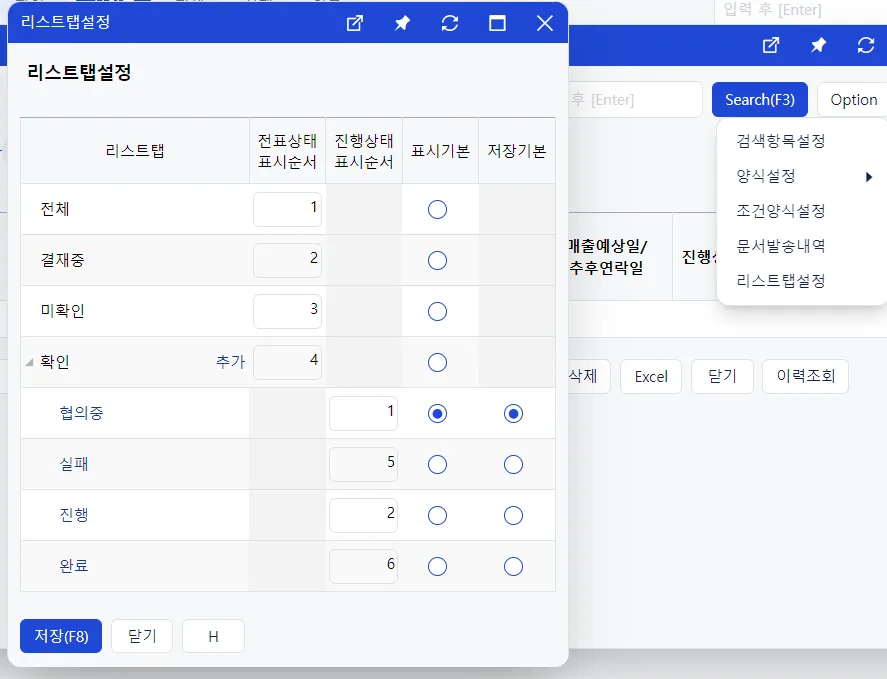Click the 완료 list tab name
887x679 pixels.
[74, 566]
